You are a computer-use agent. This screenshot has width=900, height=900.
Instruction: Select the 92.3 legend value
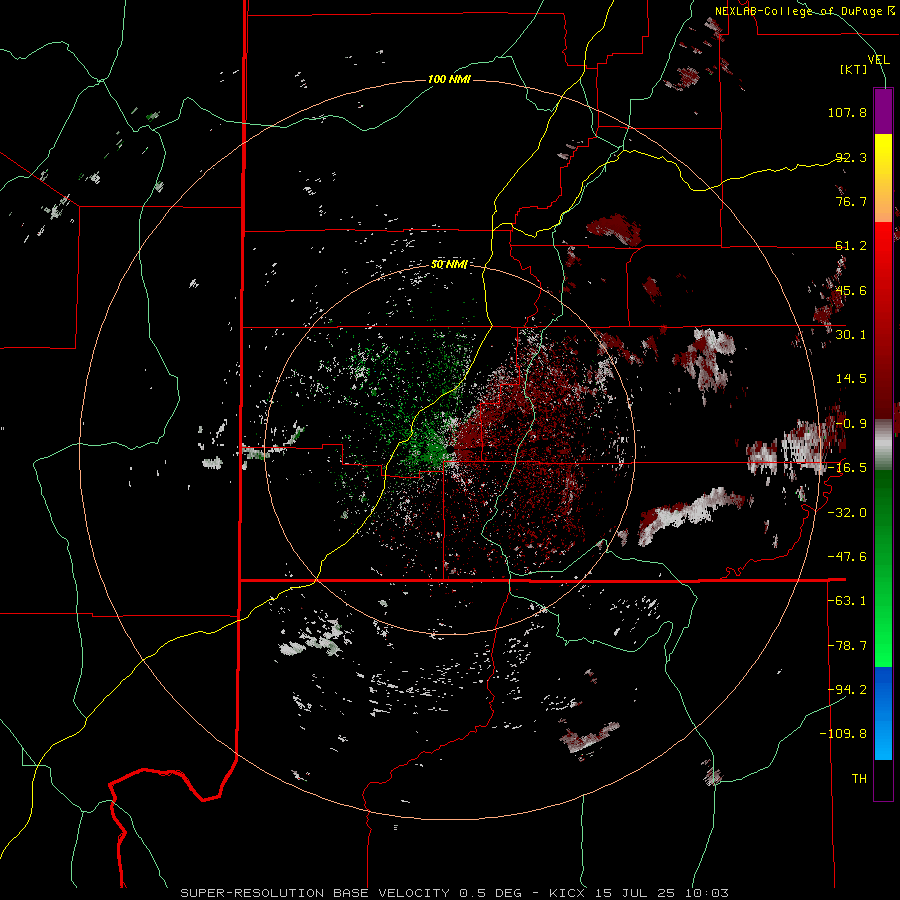coord(851,157)
